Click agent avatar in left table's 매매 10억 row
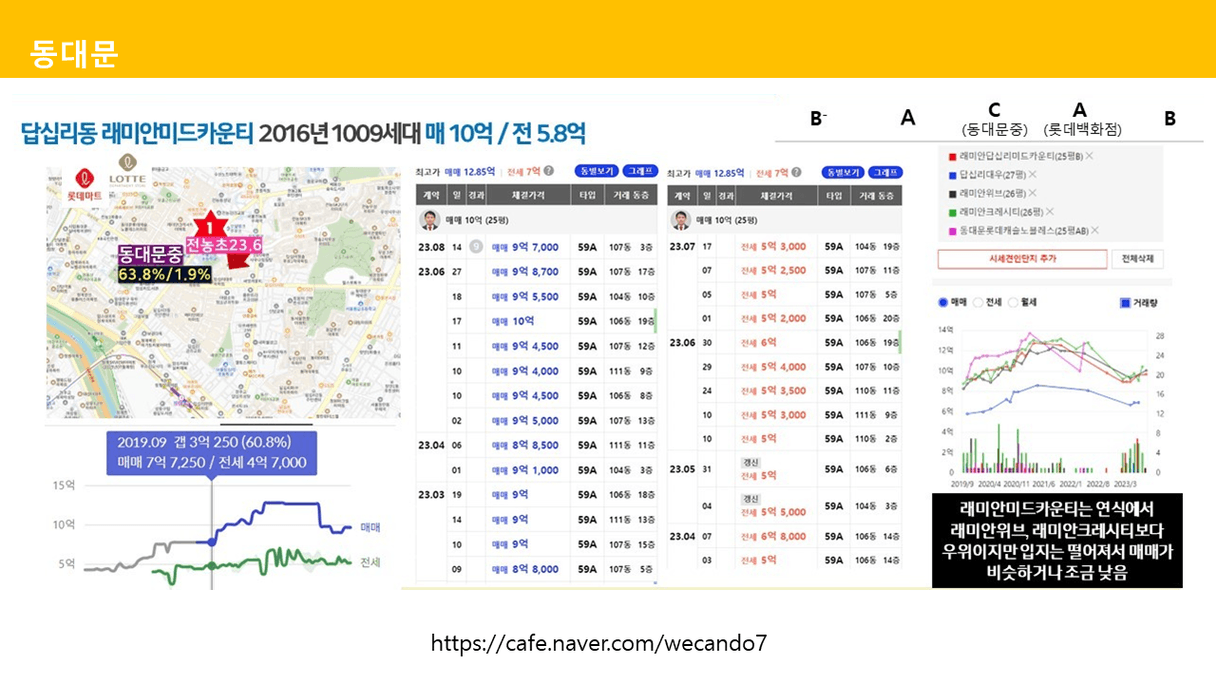This screenshot has height=684, width=1216. [430, 221]
